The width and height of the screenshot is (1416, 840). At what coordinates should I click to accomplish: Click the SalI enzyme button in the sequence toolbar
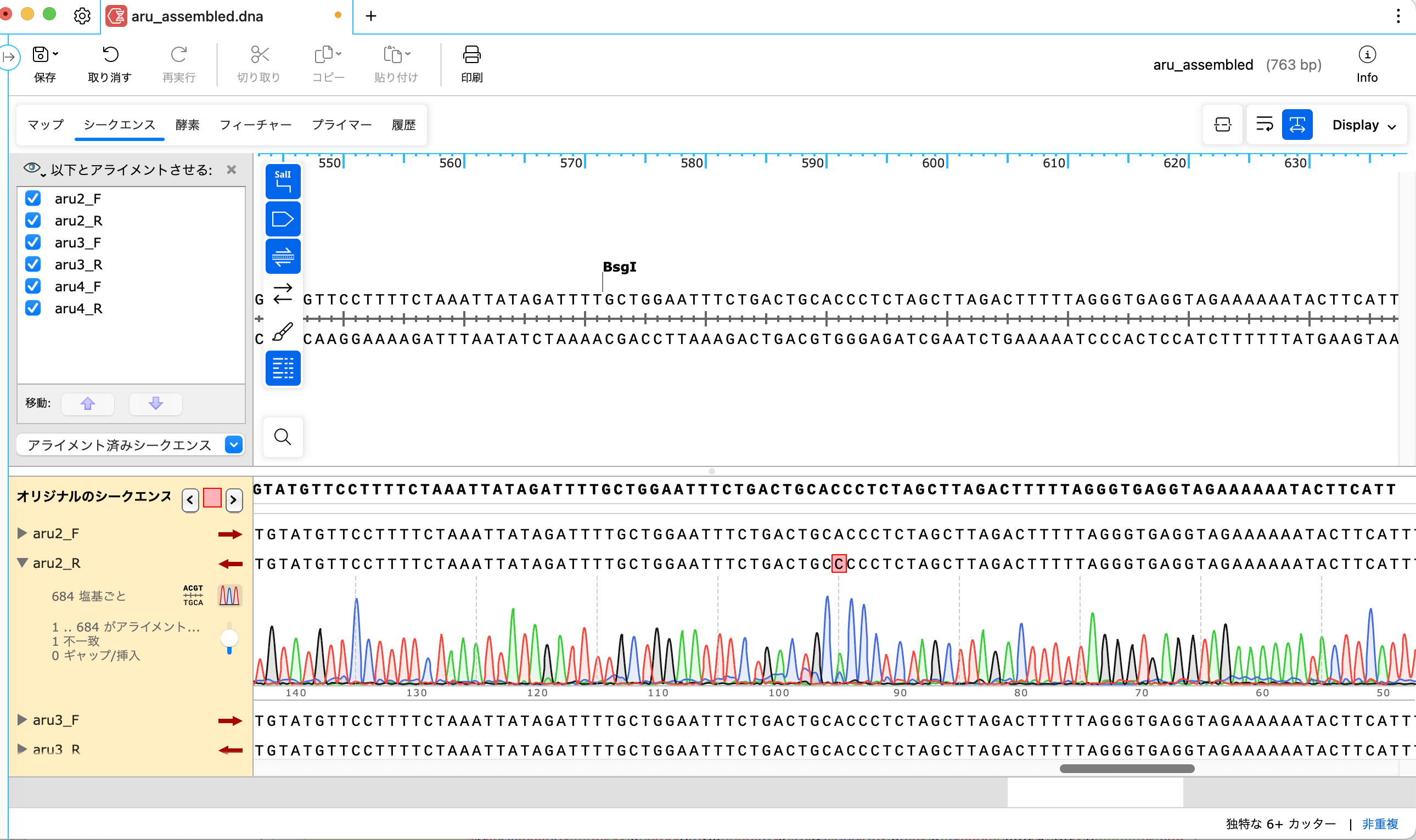click(283, 181)
